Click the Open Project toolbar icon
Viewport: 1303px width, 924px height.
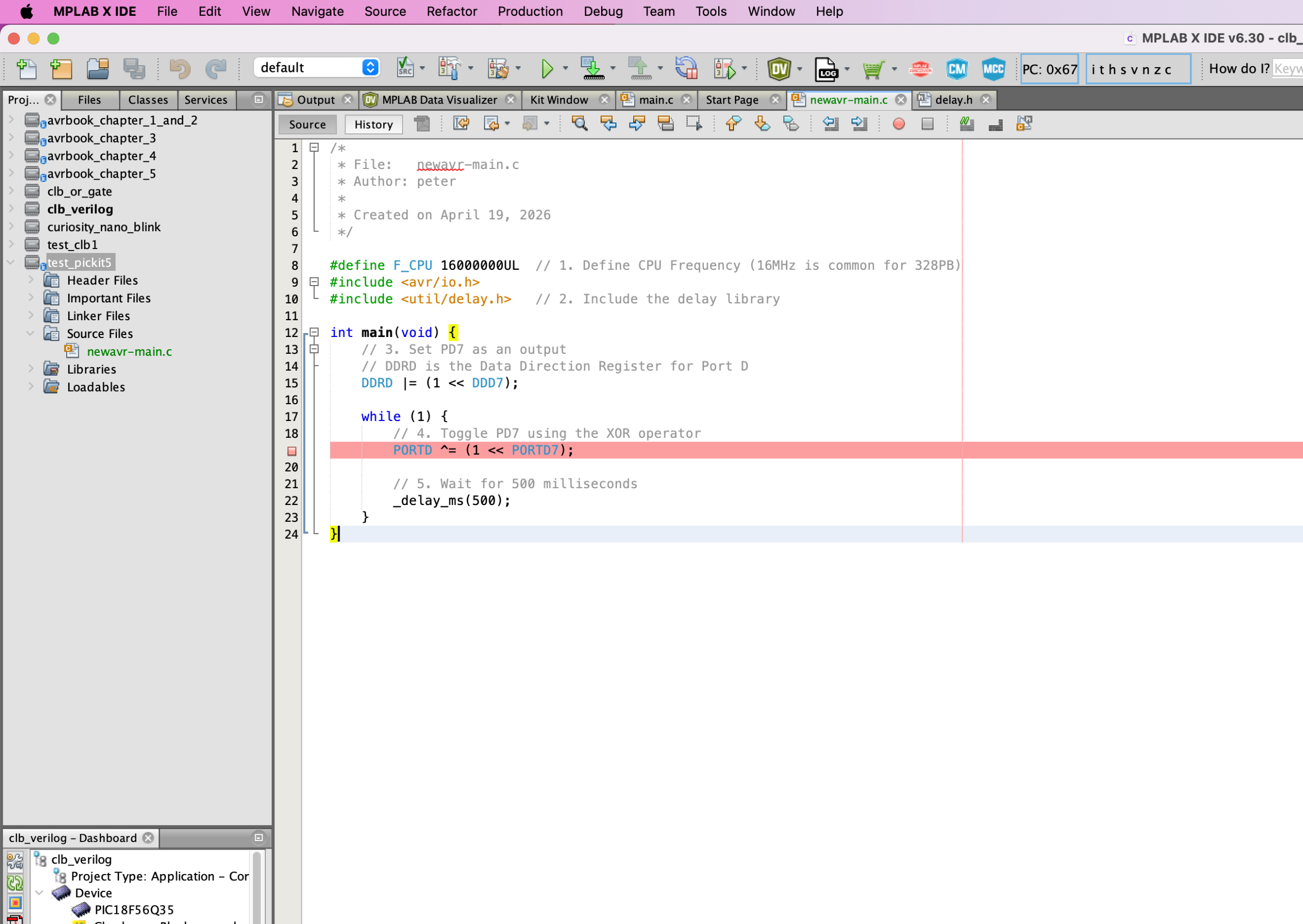click(x=98, y=69)
